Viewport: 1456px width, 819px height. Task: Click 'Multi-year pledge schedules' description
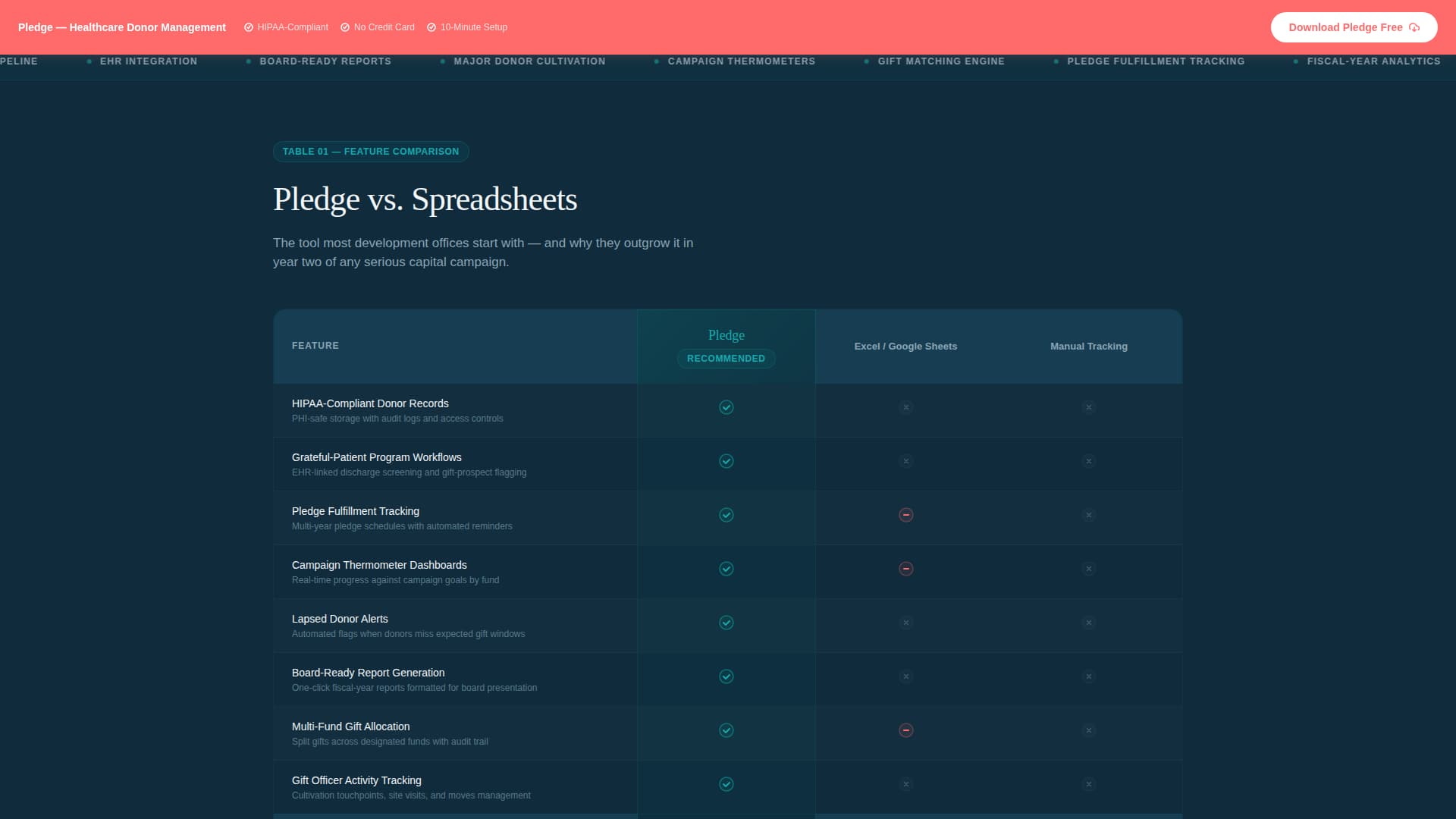pyautogui.click(x=402, y=526)
